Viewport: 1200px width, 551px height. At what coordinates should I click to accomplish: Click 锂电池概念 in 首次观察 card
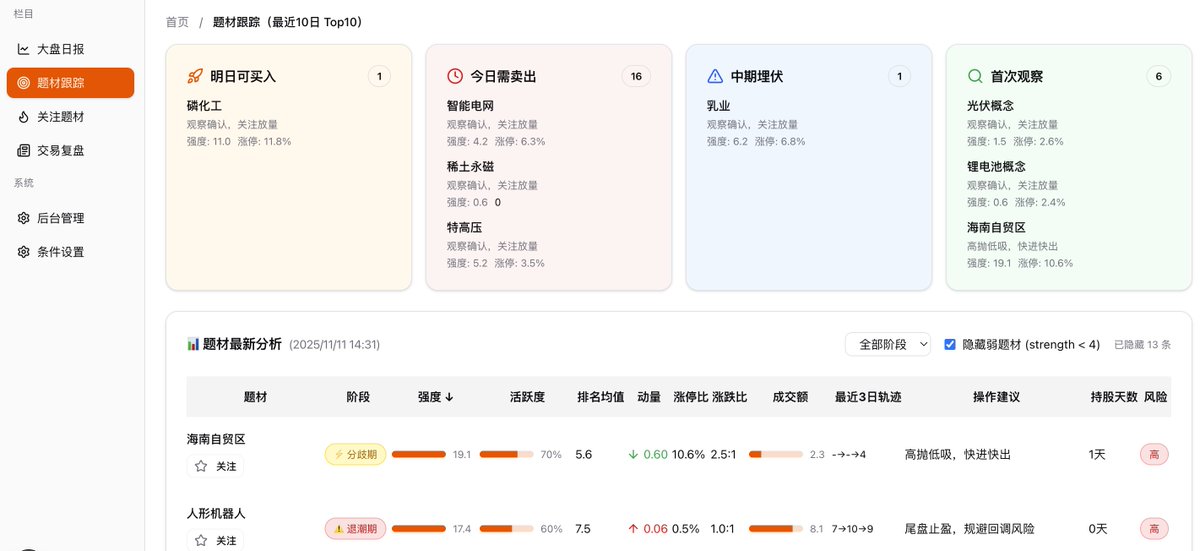[996, 167]
